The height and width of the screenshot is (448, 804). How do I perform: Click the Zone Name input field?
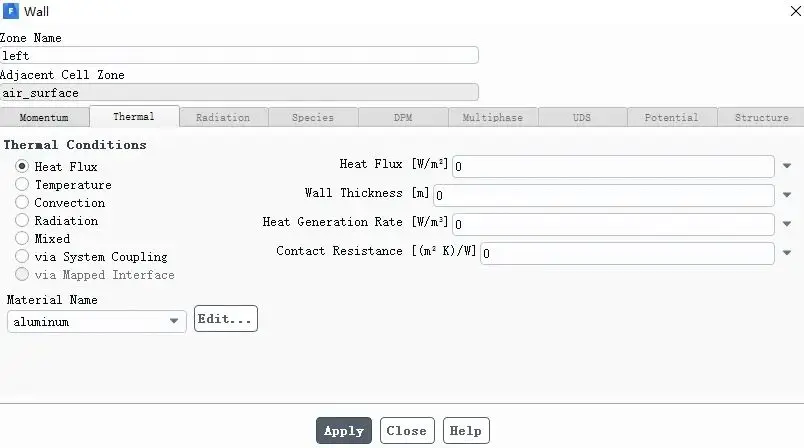(239, 55)
